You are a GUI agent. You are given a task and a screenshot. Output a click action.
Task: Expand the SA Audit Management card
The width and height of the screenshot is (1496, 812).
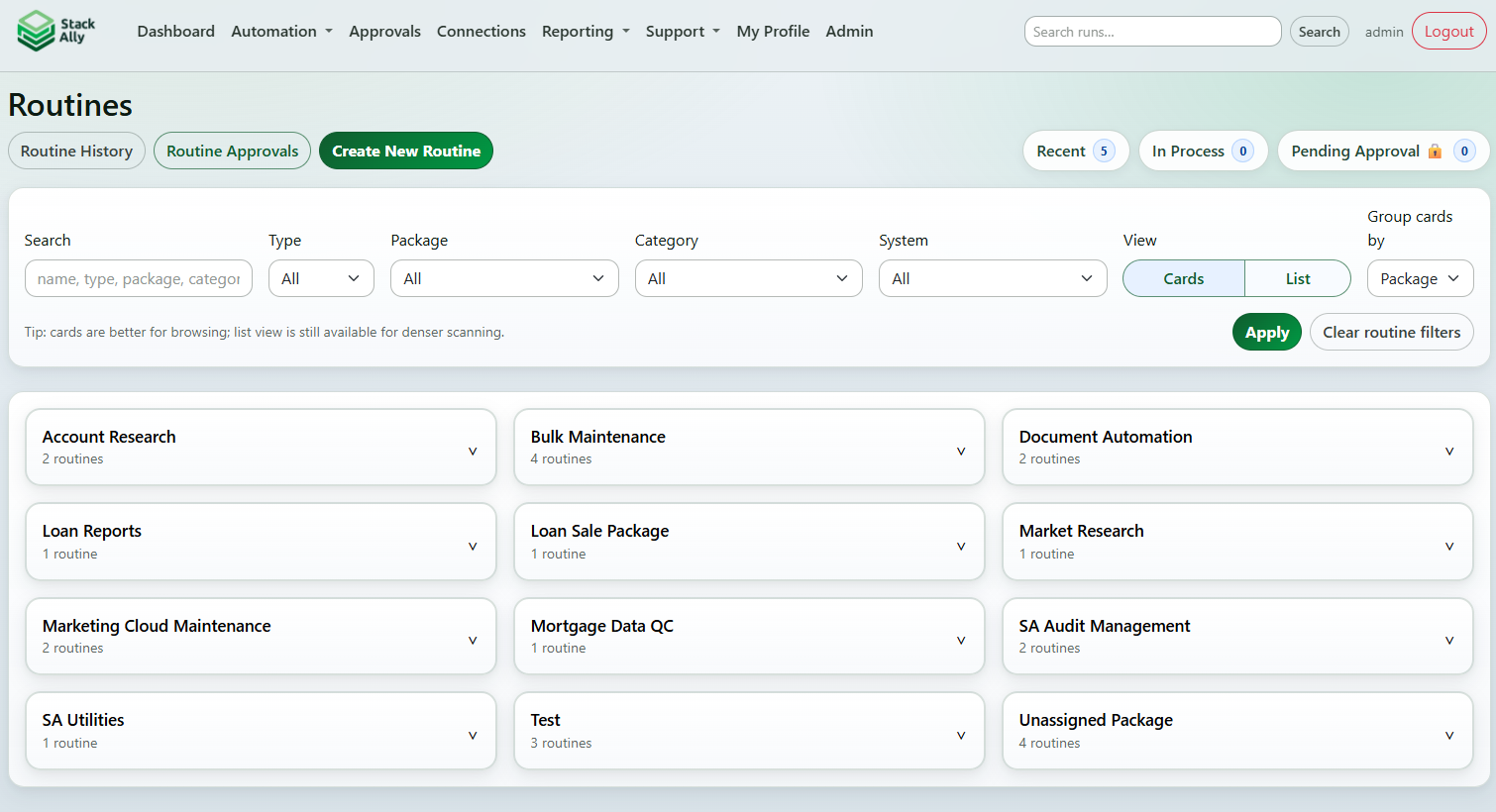pyautogui.click(x=1237, y=636)
